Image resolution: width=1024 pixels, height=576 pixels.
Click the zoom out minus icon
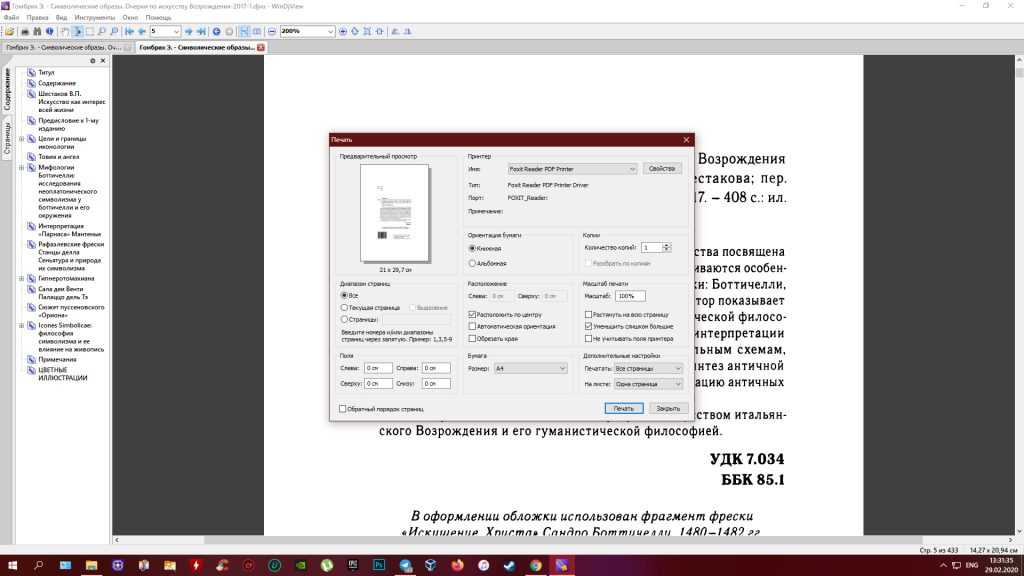[272, 31]
